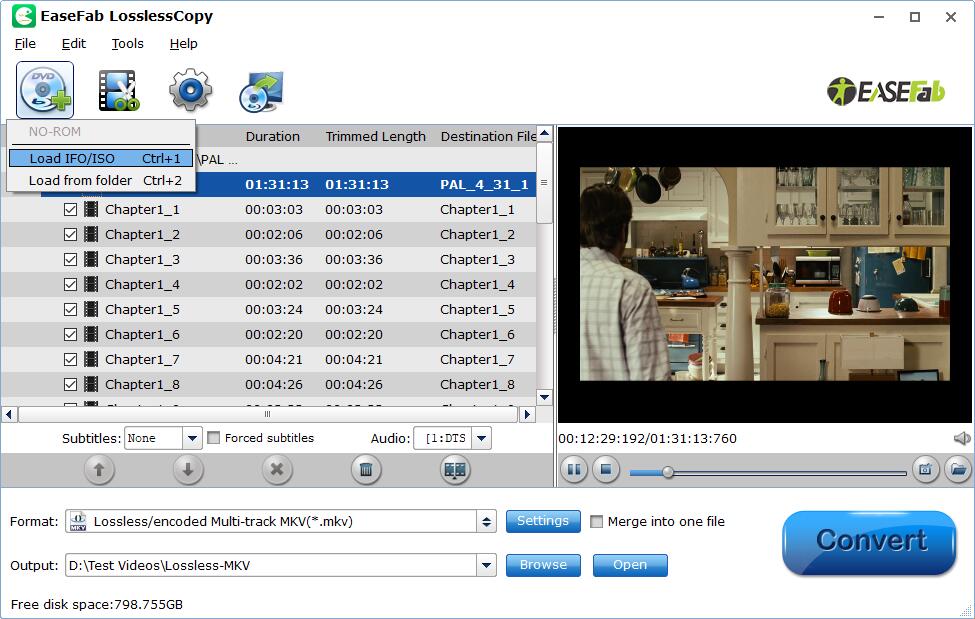This screenshot has width=975, height=619.
Task: Click the video preview frame
Action: pyautogui.click(x=765, y=274)
